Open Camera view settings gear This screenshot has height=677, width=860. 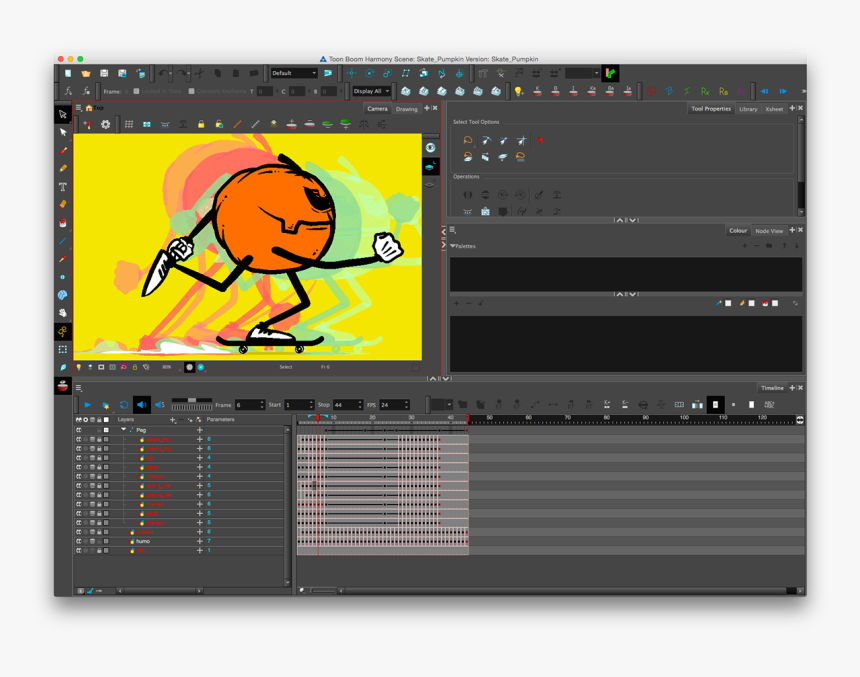(x=105, y=125)
